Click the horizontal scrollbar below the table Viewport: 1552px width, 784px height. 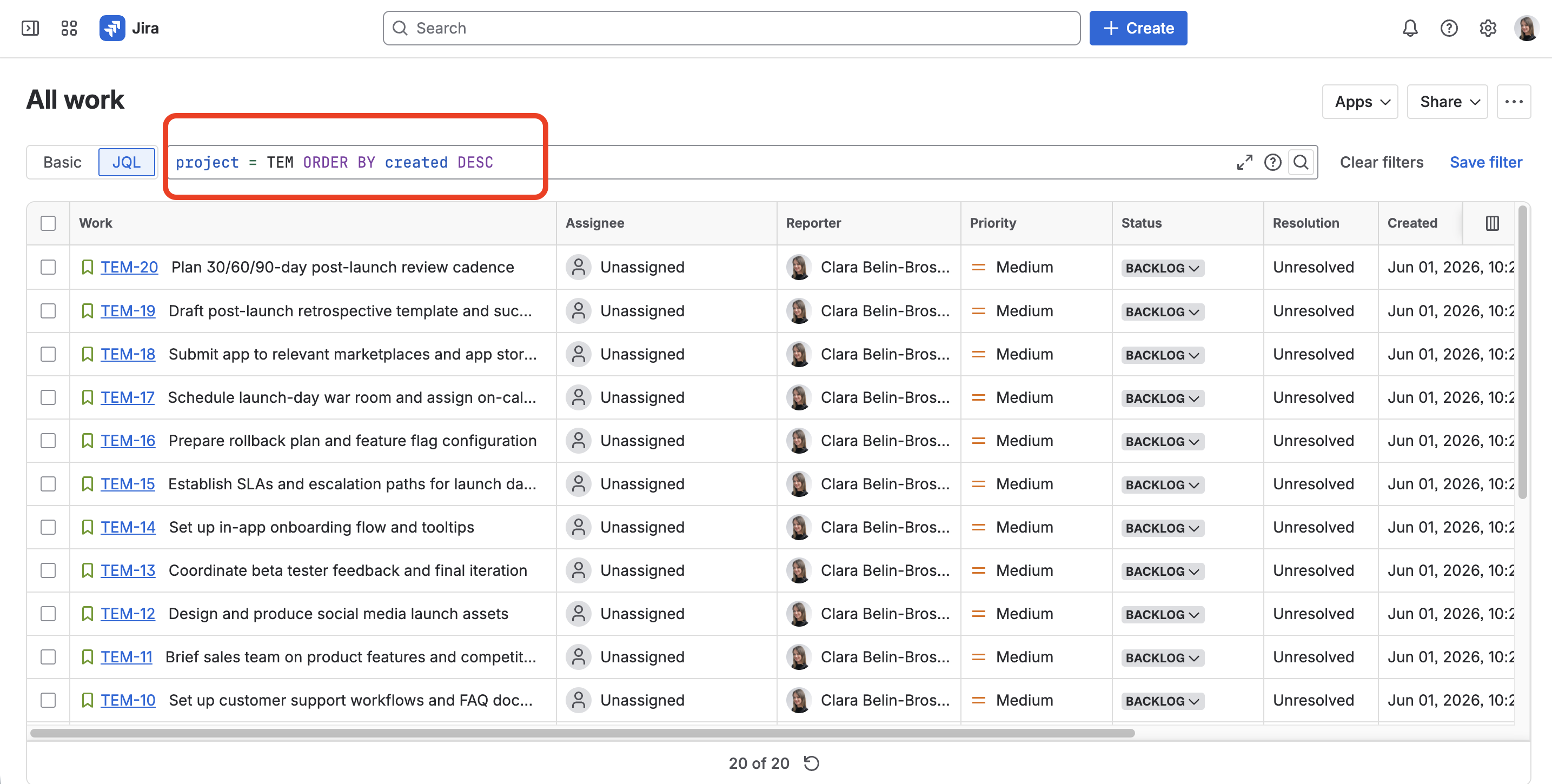pyautogui.click(x=582, y=733)
